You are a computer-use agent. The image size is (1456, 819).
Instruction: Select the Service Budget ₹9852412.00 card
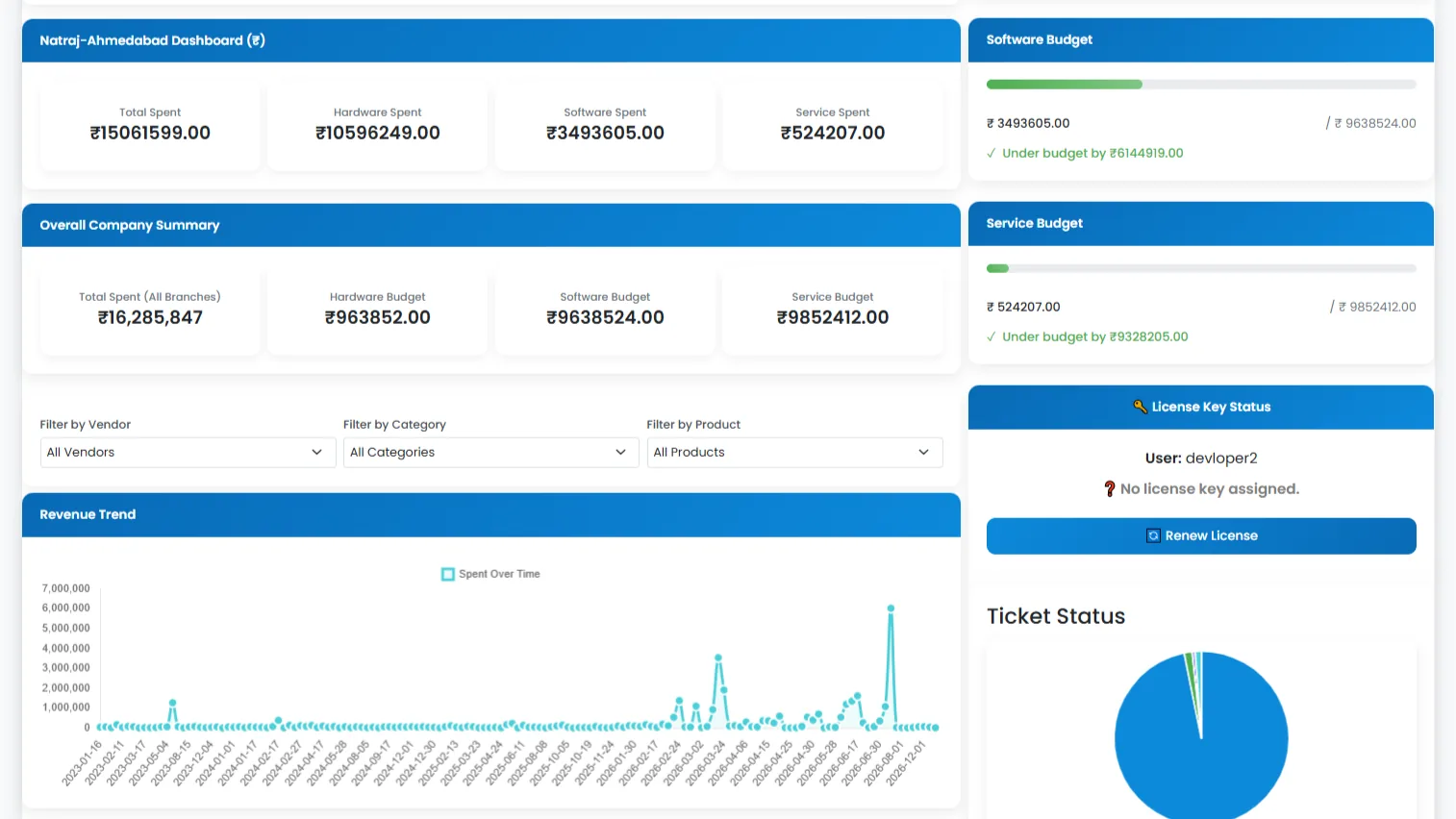833,310
